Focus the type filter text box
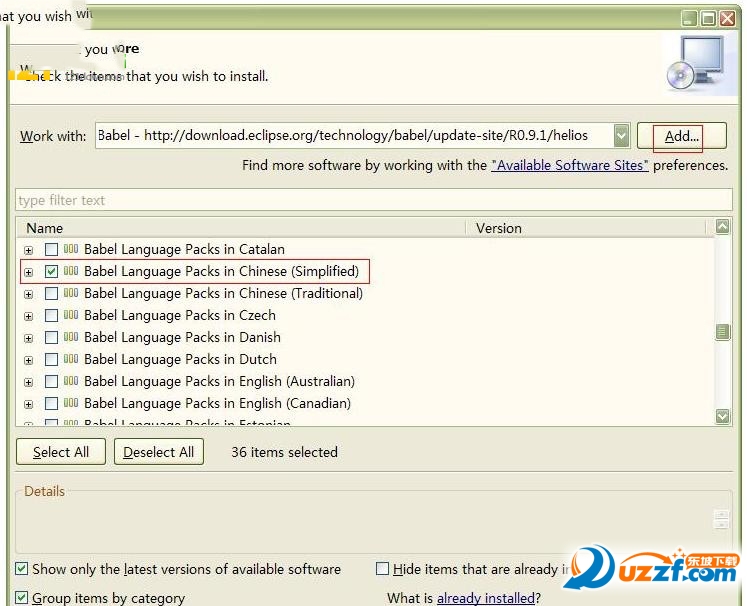The image size is (747, 606). pos(374,200)
